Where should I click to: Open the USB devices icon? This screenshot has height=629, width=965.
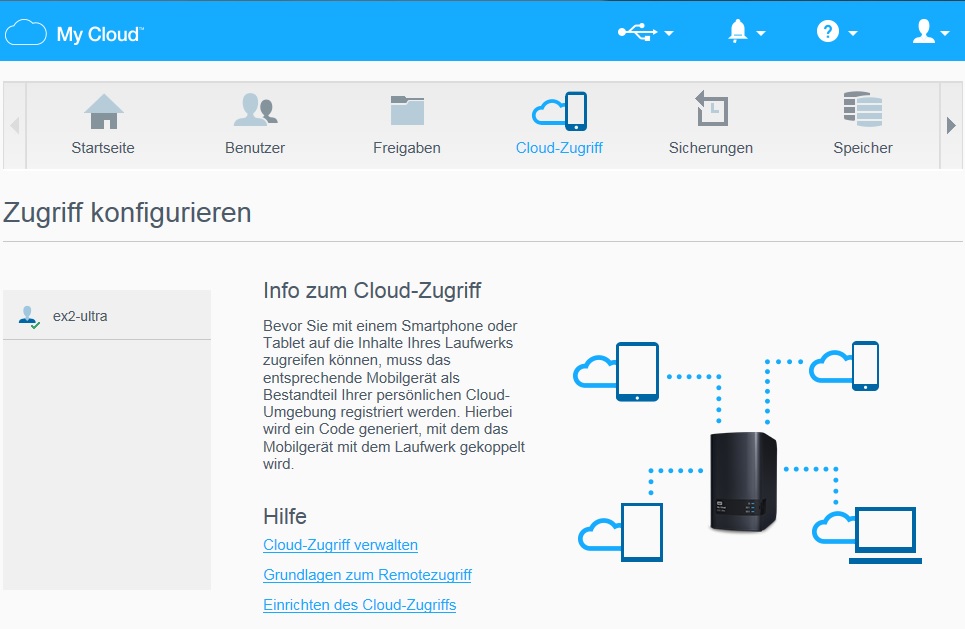pyautogui.click(x=637, y=31)
